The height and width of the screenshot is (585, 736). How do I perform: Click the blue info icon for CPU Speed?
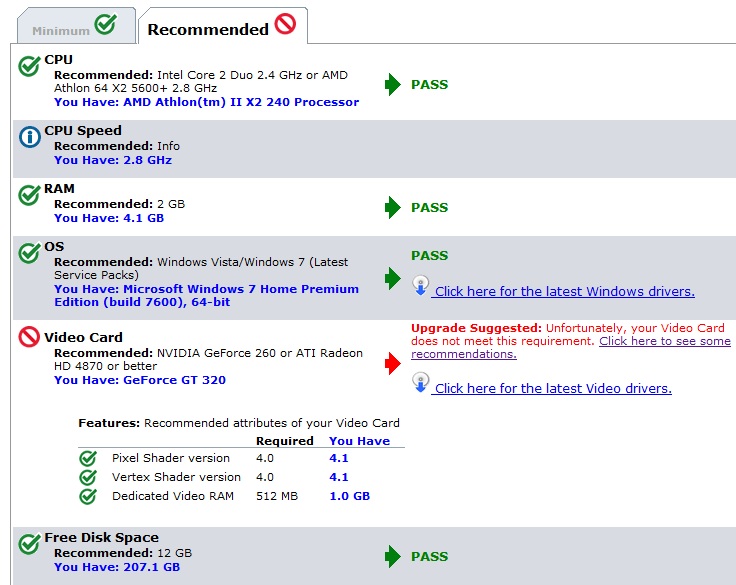point(30,137)
